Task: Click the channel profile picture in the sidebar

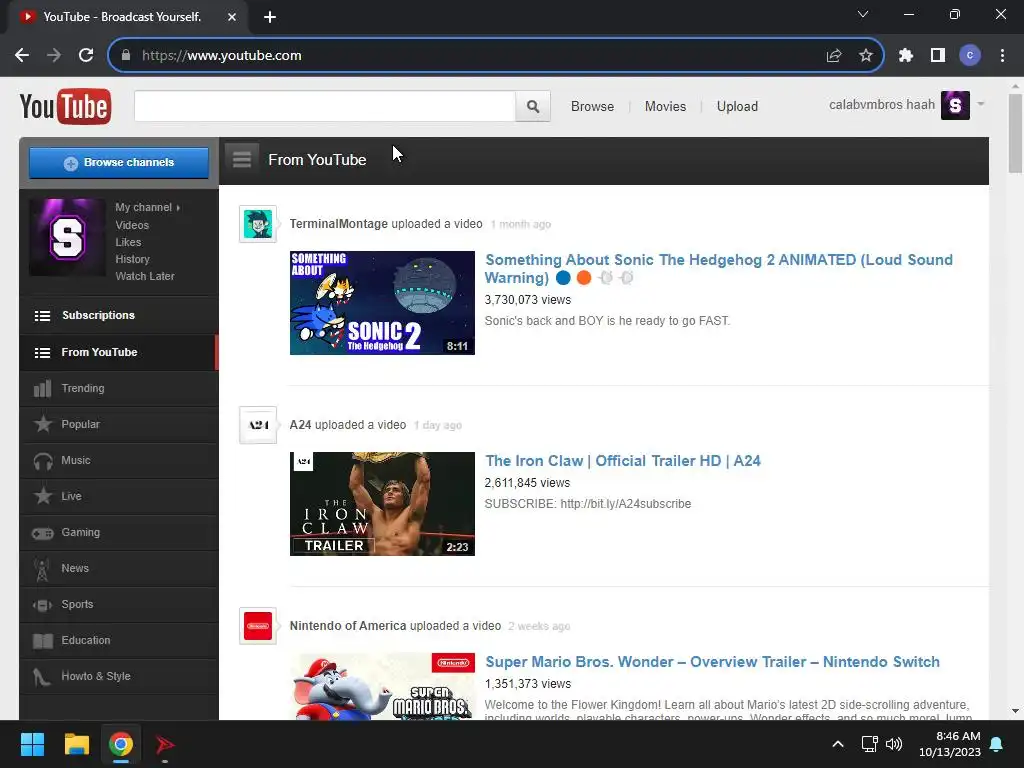Action: pos(67,238)
